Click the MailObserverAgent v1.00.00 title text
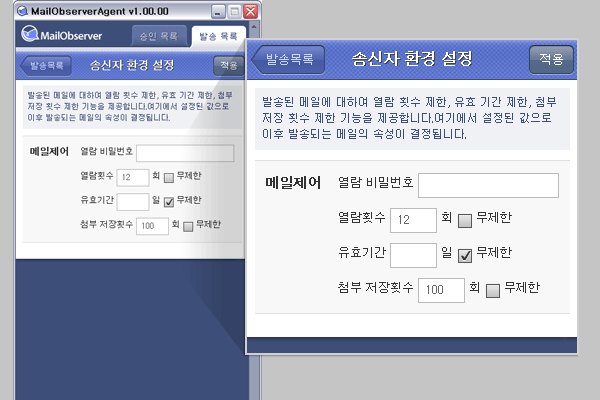The width and height of the screenshot is (600, 400). tap(99, 11)
